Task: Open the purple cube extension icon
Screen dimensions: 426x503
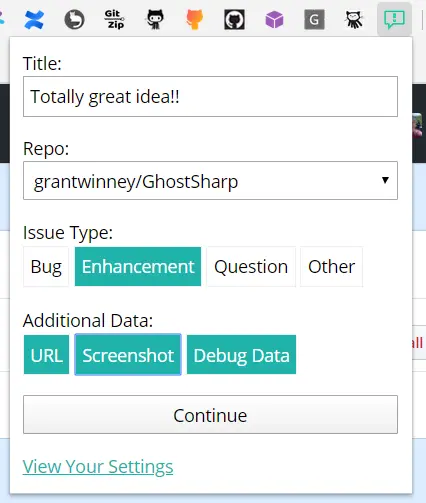Action: (x=274, y=20)
